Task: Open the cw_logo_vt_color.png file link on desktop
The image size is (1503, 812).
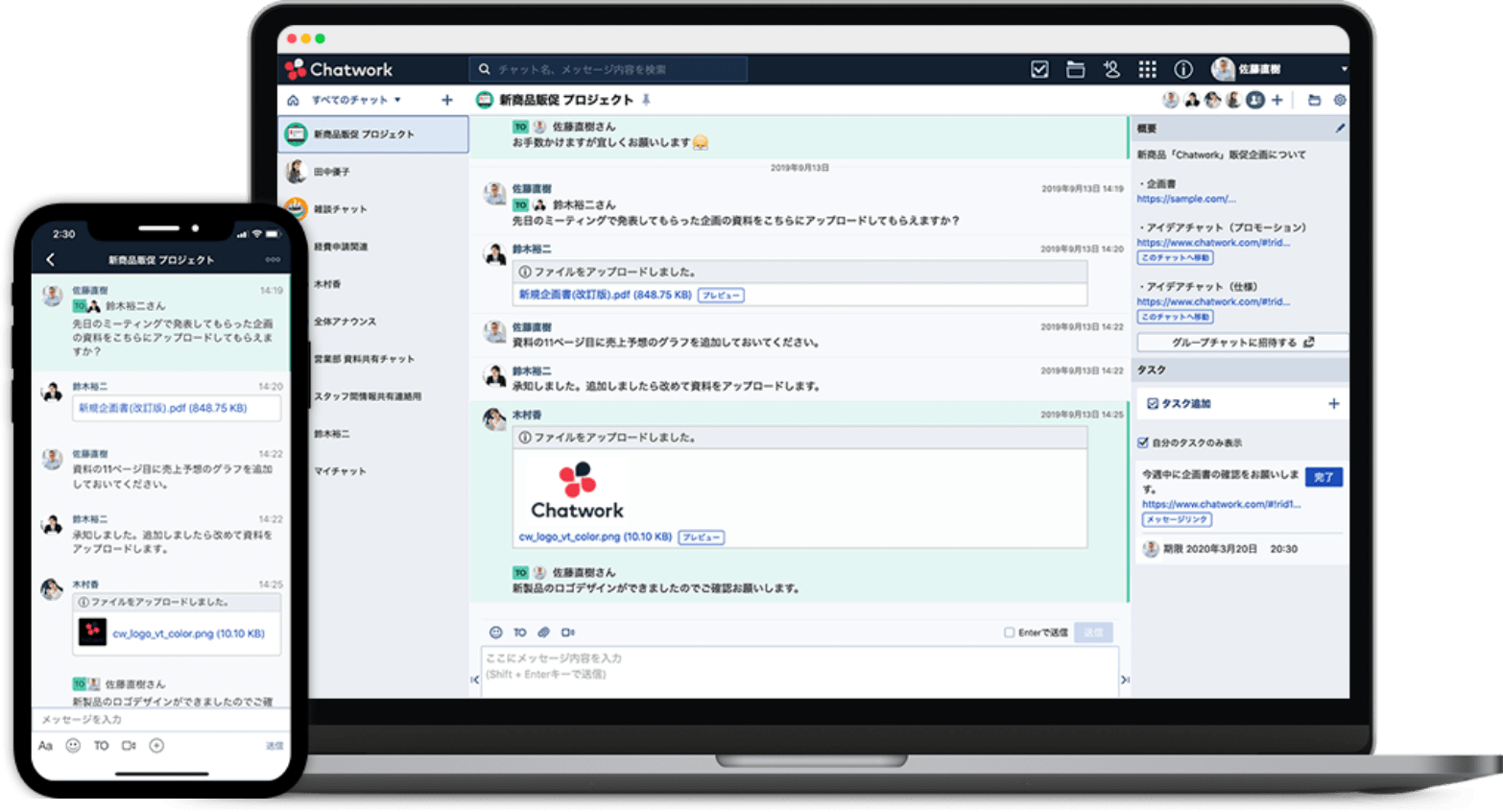Action: 595,537
